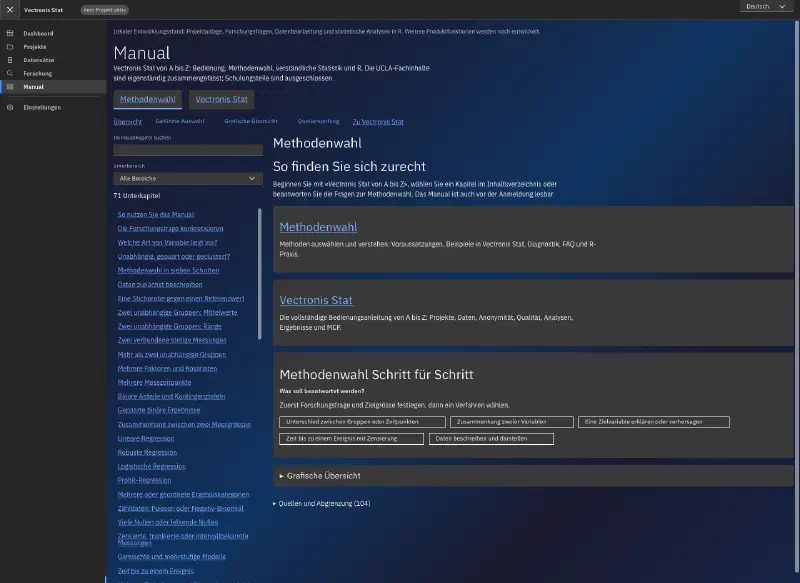The width and height of the screenshot is (800, 583).
Task: Switch to the Methodenwahl tab
Action: (147, 99)
